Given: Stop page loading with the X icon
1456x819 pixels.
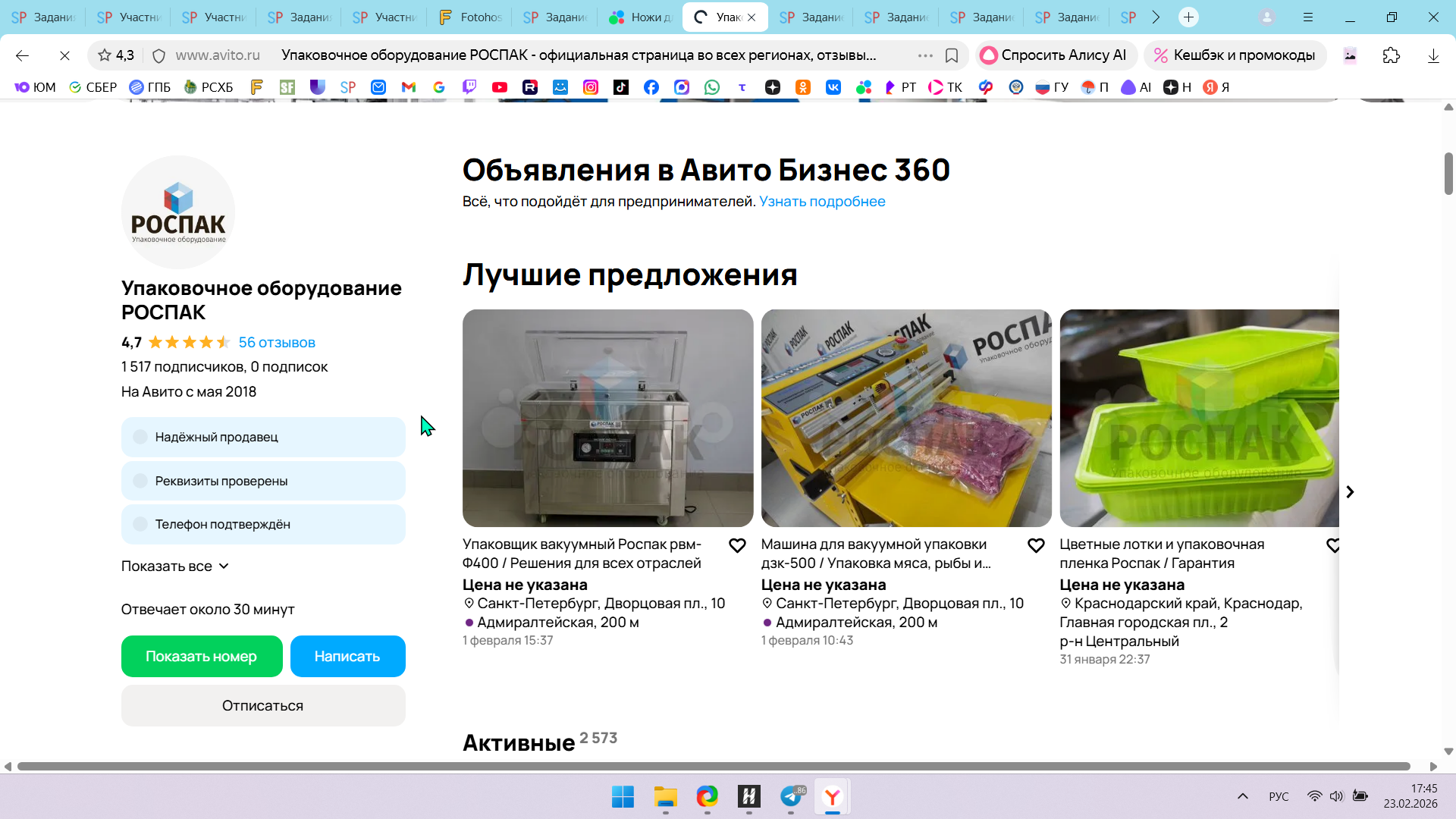Looking at the screenshot, I should (x=64, y=55).
